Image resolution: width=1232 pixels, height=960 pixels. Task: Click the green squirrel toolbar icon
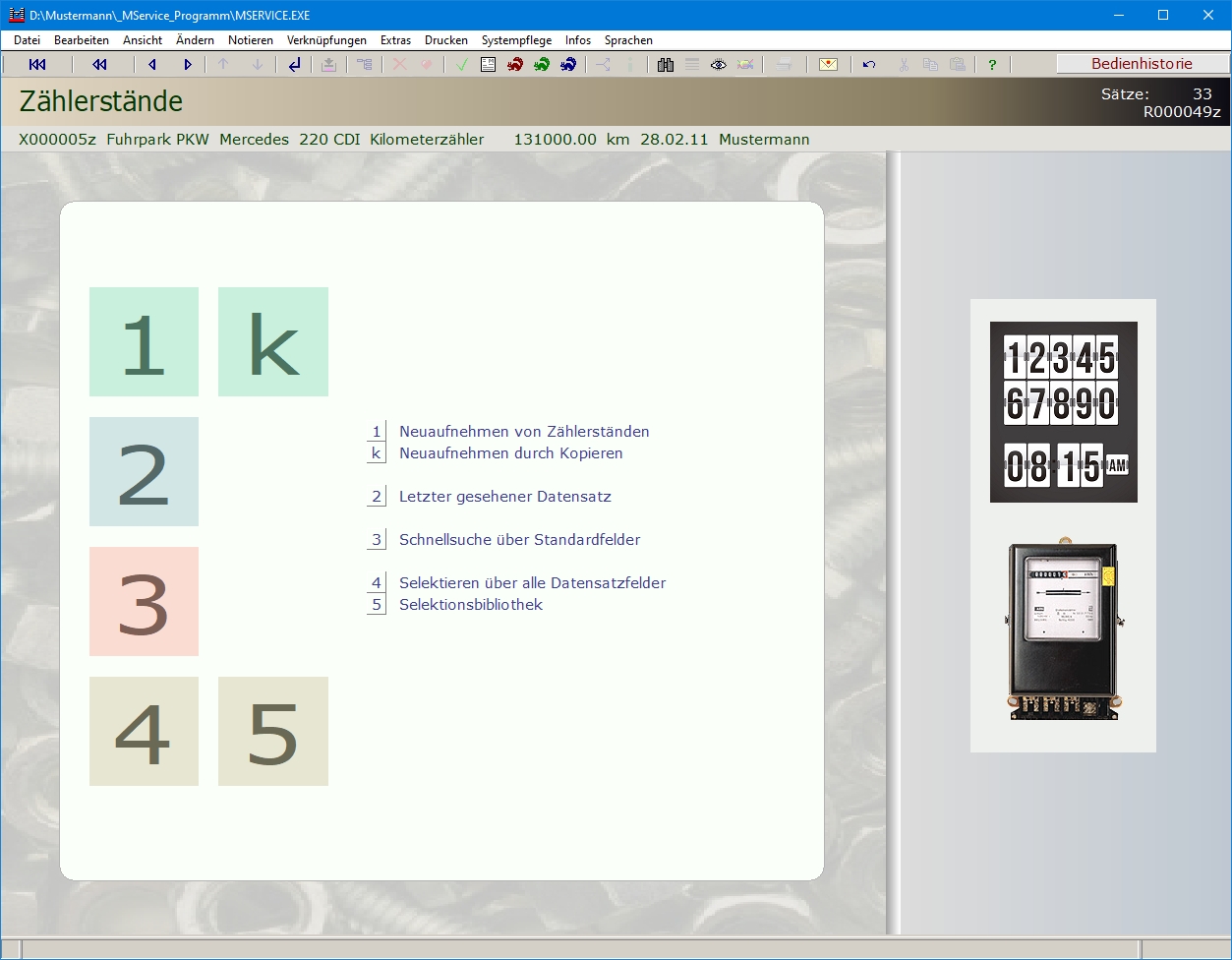(x=541, y=65)
